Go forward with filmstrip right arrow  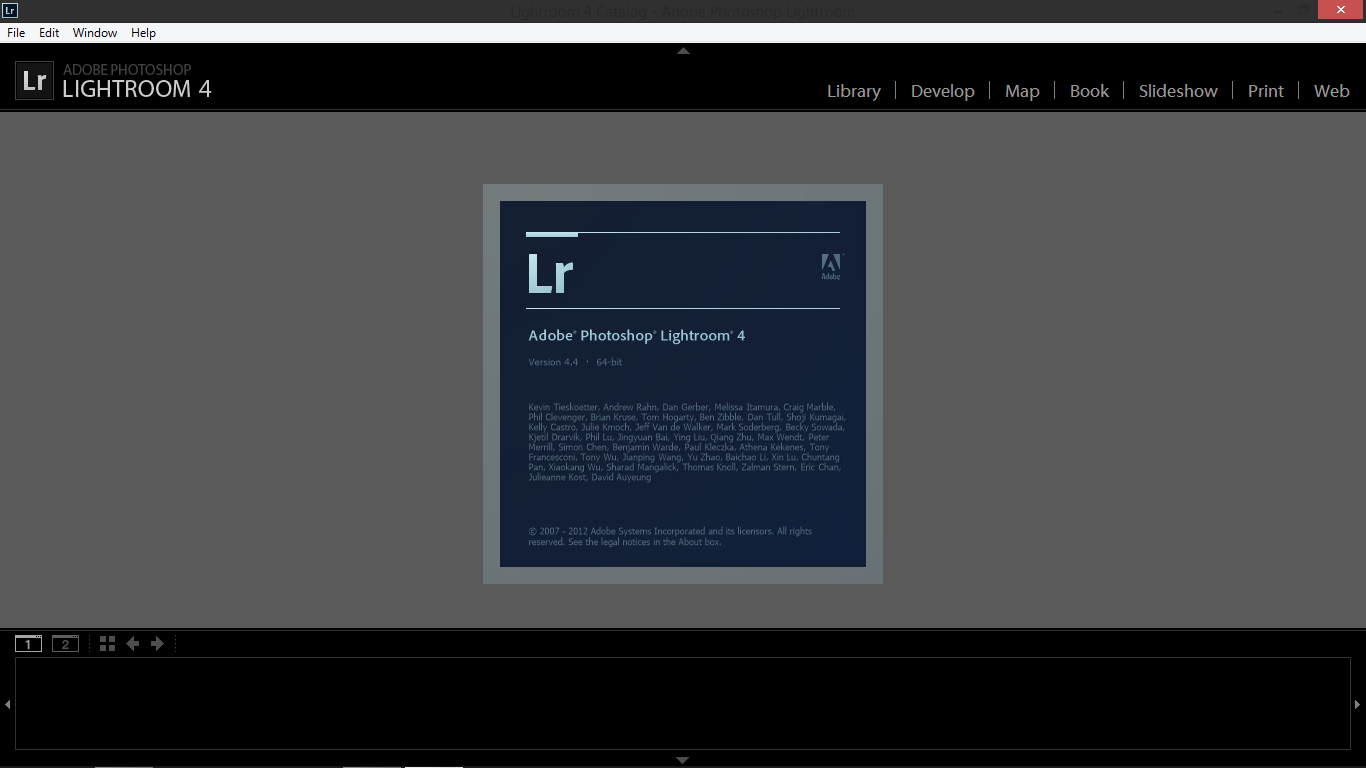point(157,643)
